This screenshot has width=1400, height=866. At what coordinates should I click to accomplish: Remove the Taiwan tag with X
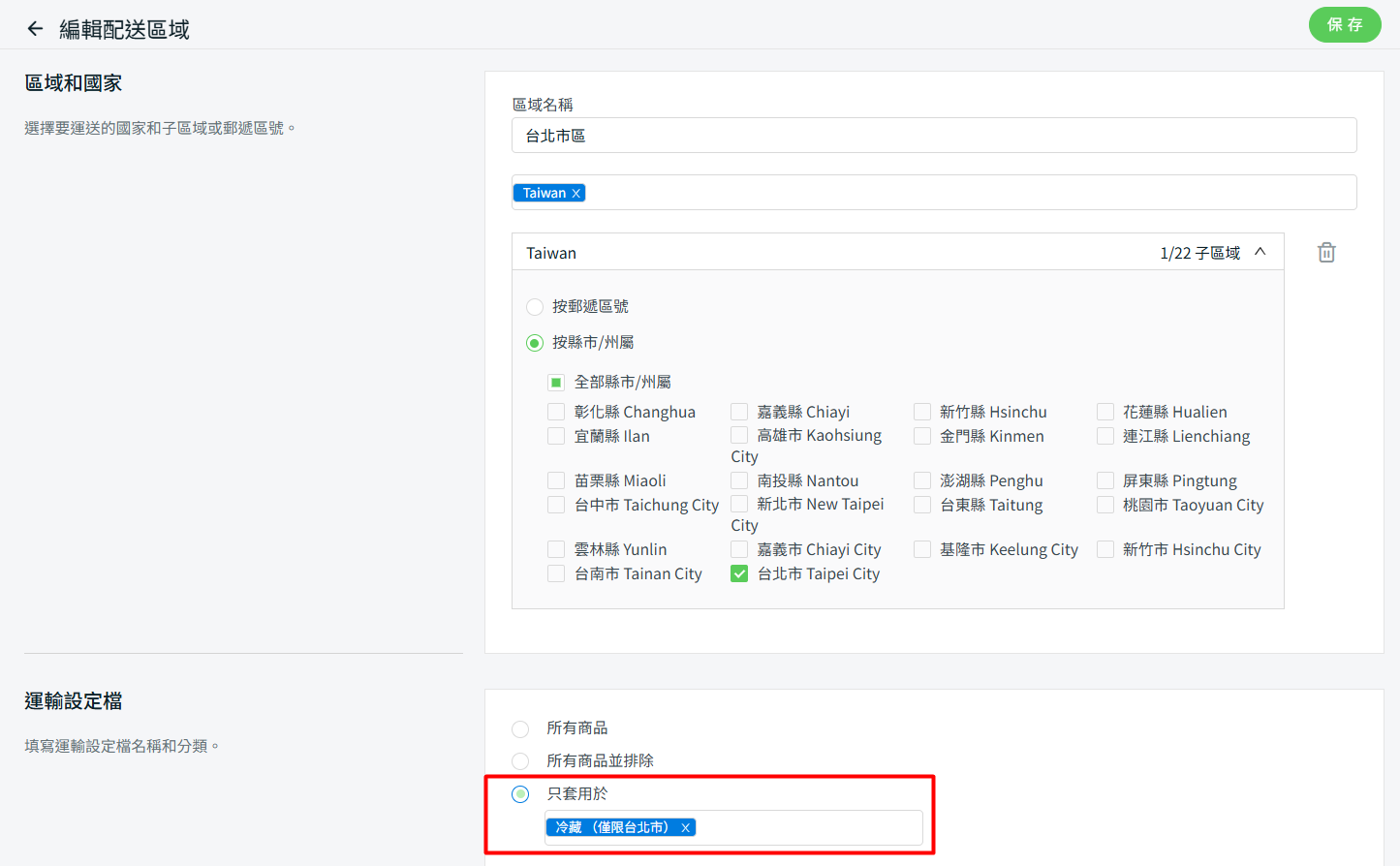576,194
